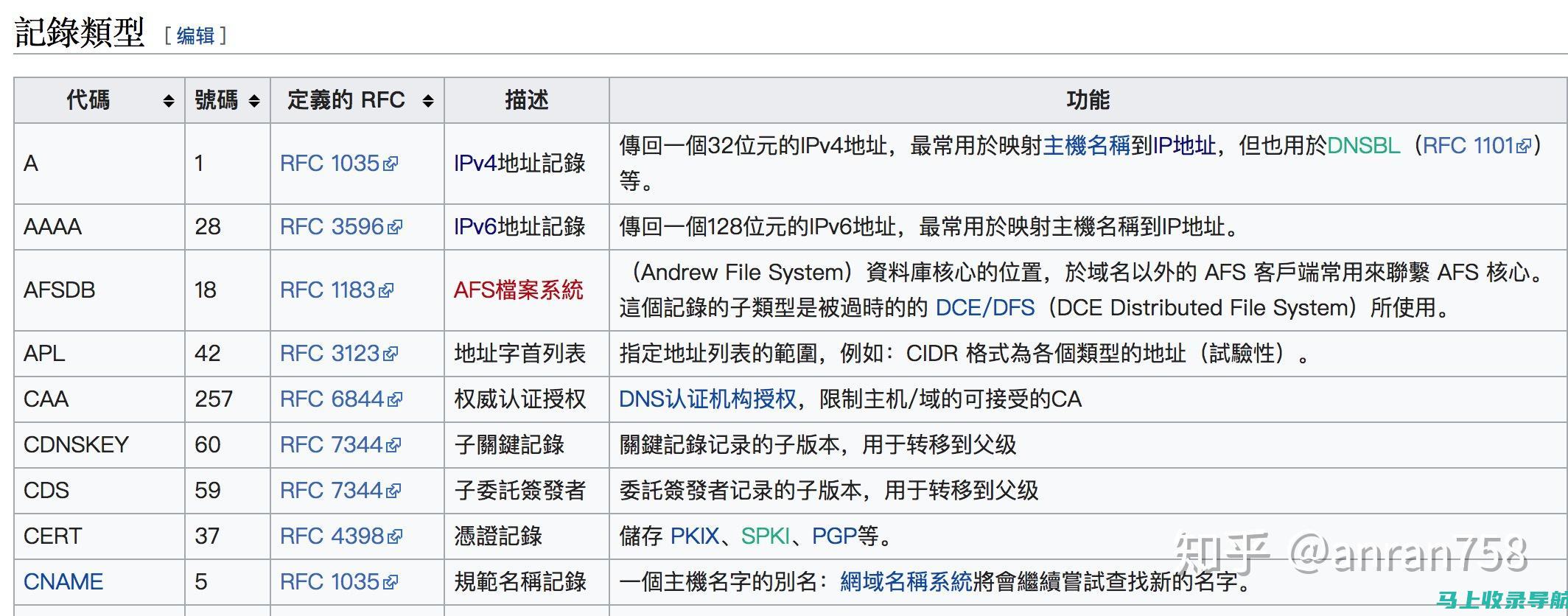The width and height of the screenshot is (1568, 616).
Task: Open RFC 6844 link in the CAA row
Action: tap(341, 399)
